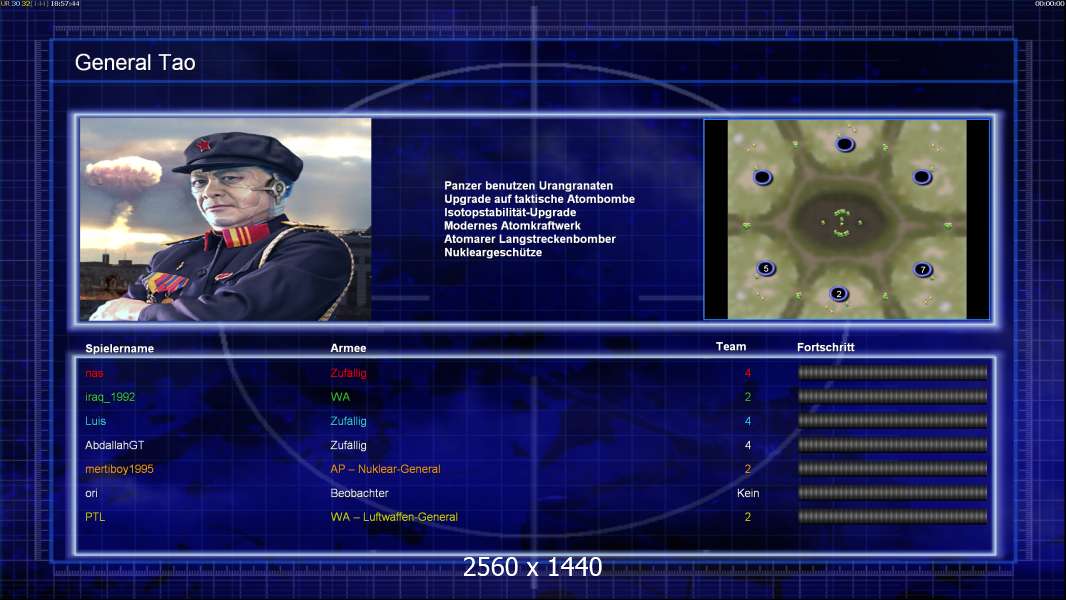Click the progress bar in the ori row

[x=892, y=493]
